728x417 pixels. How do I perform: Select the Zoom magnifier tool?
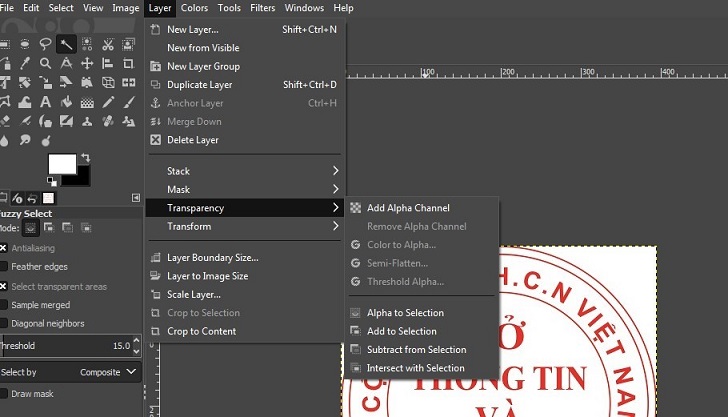46,63
